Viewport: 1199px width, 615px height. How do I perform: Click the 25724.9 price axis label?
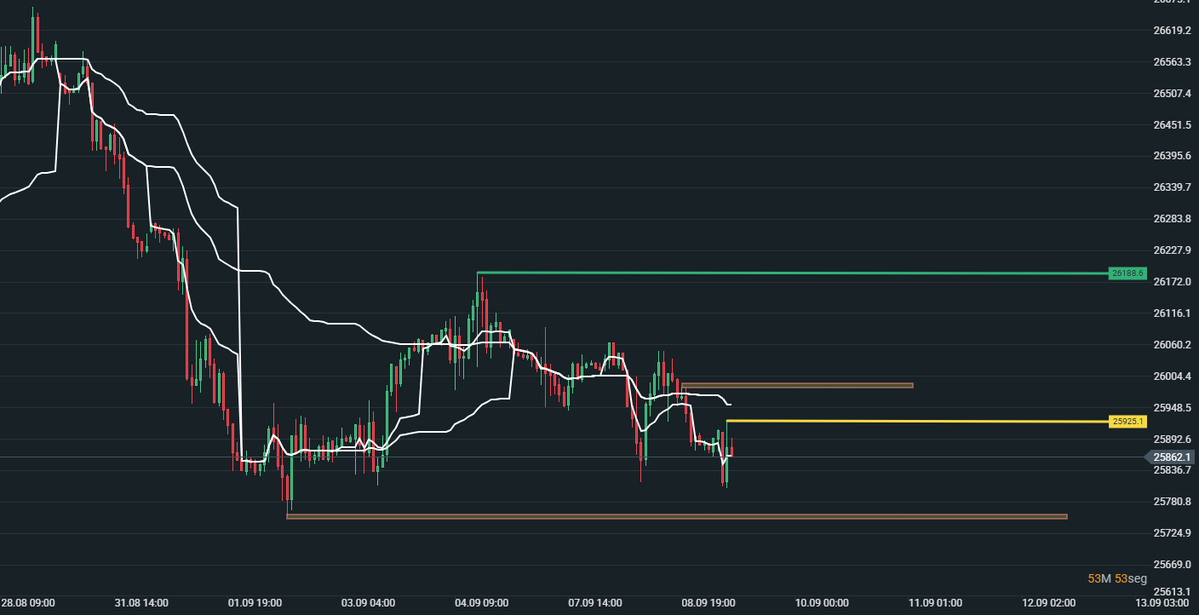pyautogui.click(x=1171, y=533)
